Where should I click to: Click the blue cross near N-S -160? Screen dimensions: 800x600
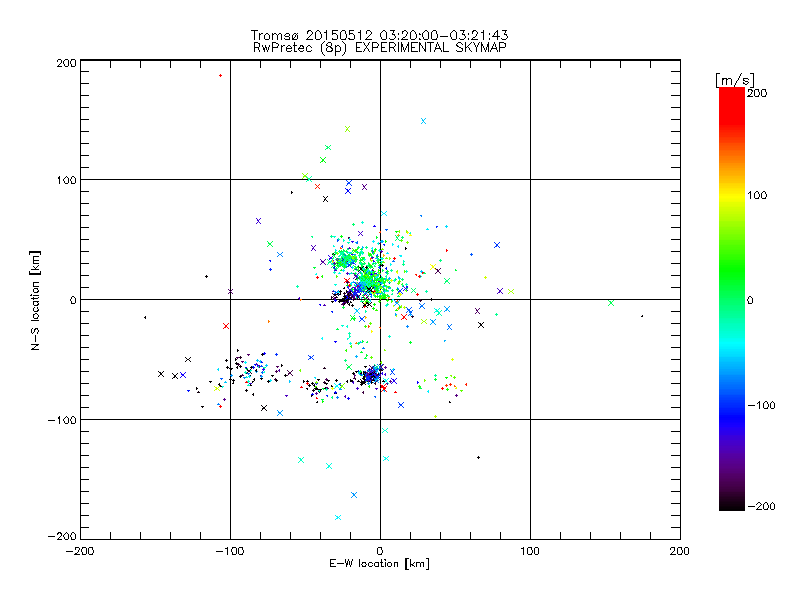coord(354,495)
